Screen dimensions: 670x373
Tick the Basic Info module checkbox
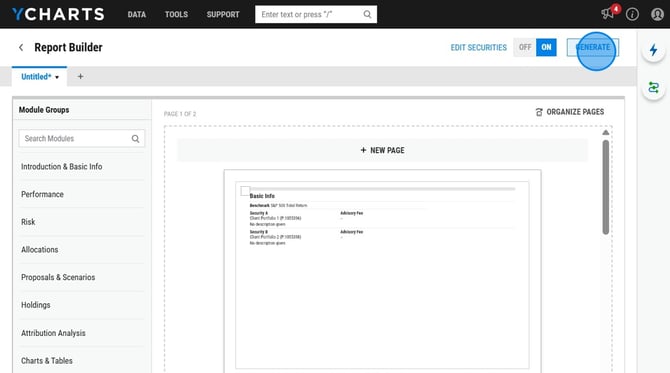245,191
